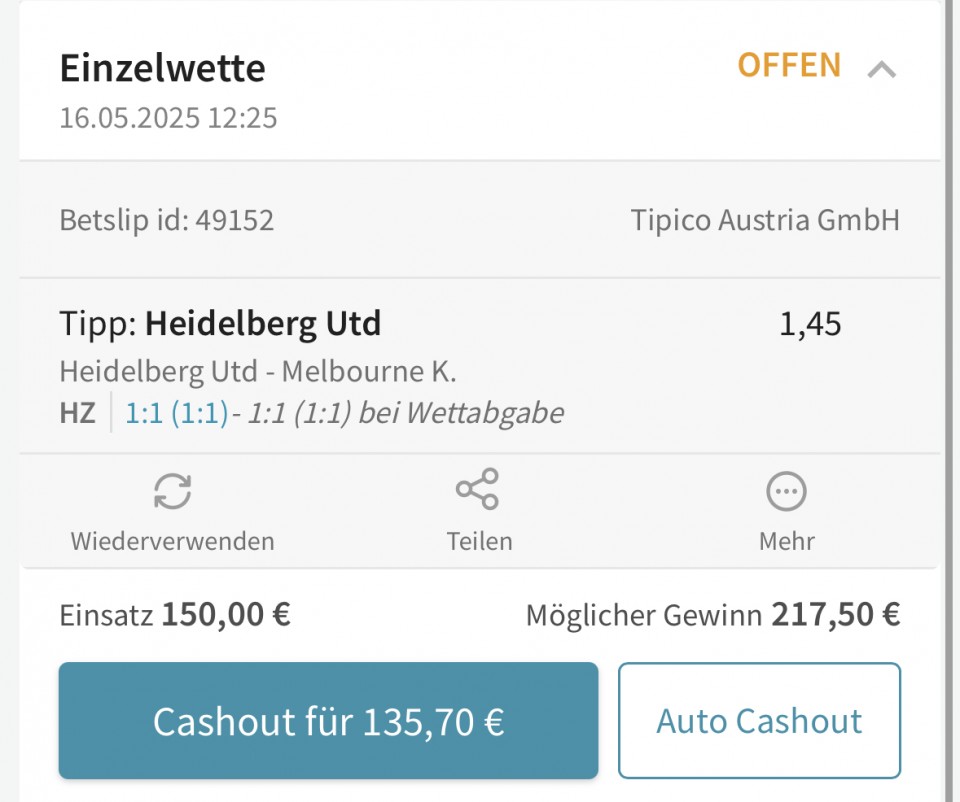Cash out for 135,70 €
This screenshot has height=802, width=960.
click(x=328, y=721)
